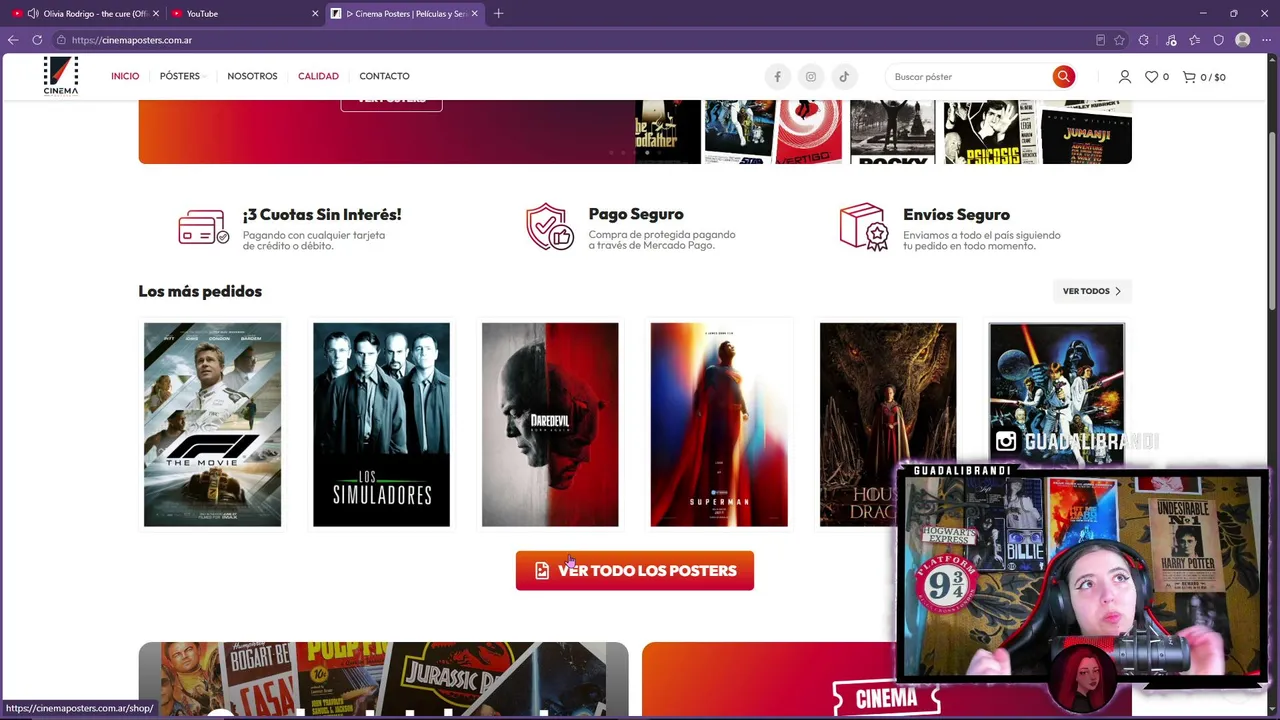Open reader view icon in address bar
1280x720 pixels.
[1101, 40]
